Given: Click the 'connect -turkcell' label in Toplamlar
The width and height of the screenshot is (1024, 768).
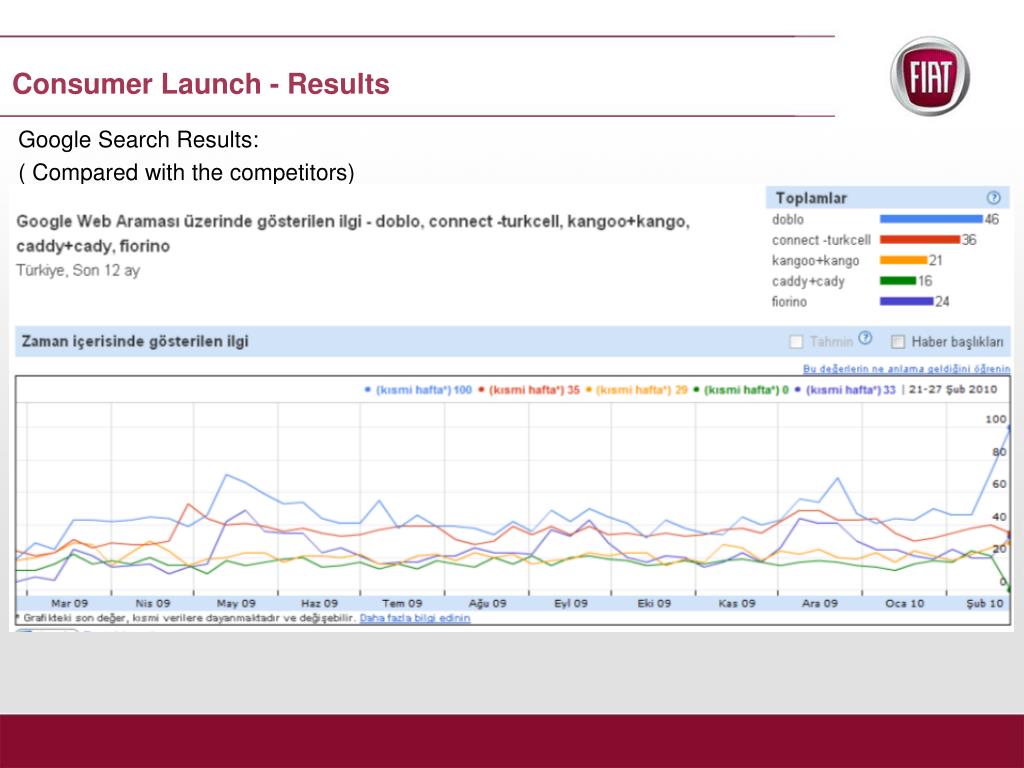Looking at the screenshot, I should coord(821,240).
